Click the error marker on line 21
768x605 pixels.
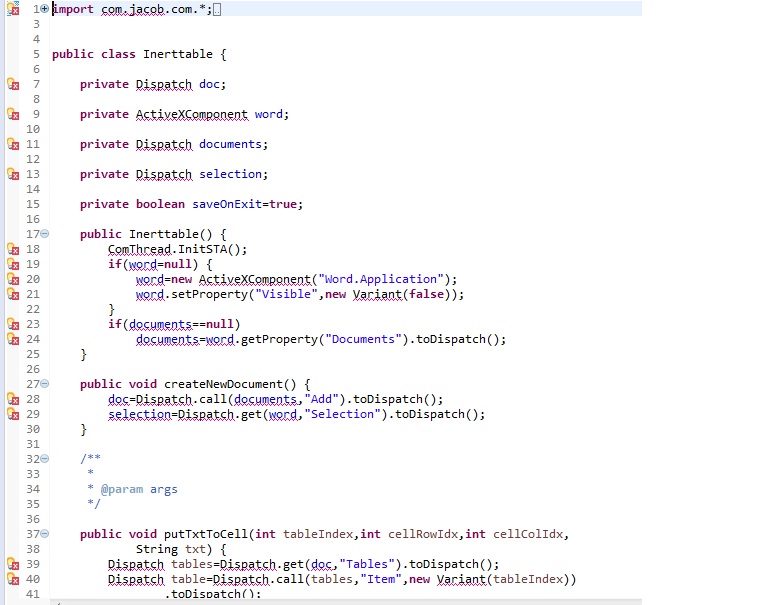coord(13,294)
